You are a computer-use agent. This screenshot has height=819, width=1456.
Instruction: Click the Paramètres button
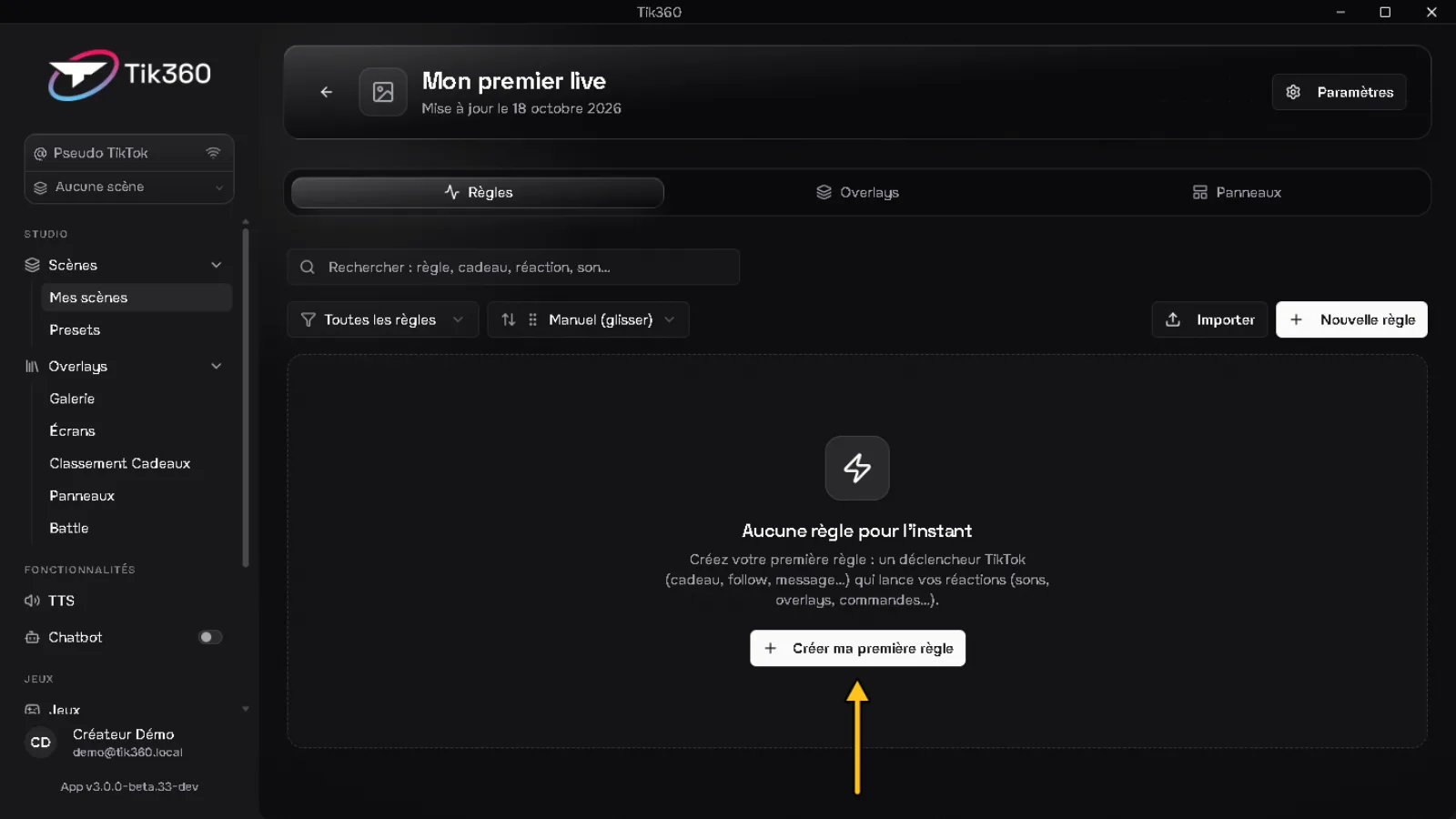(1339, 92)
